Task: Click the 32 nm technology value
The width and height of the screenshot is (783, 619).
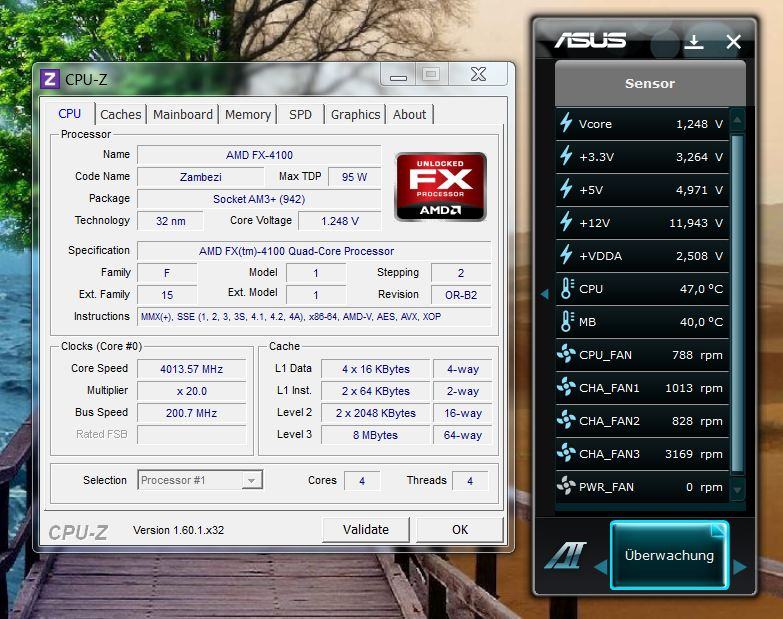Action: point(171,221)
